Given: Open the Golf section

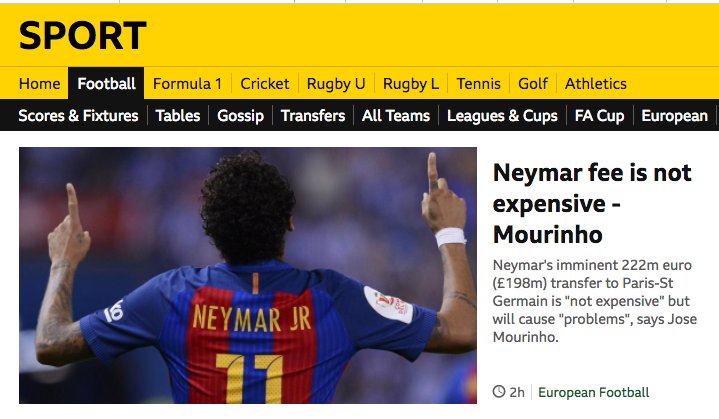Looking at the screenshot, I should coord(533,84).
